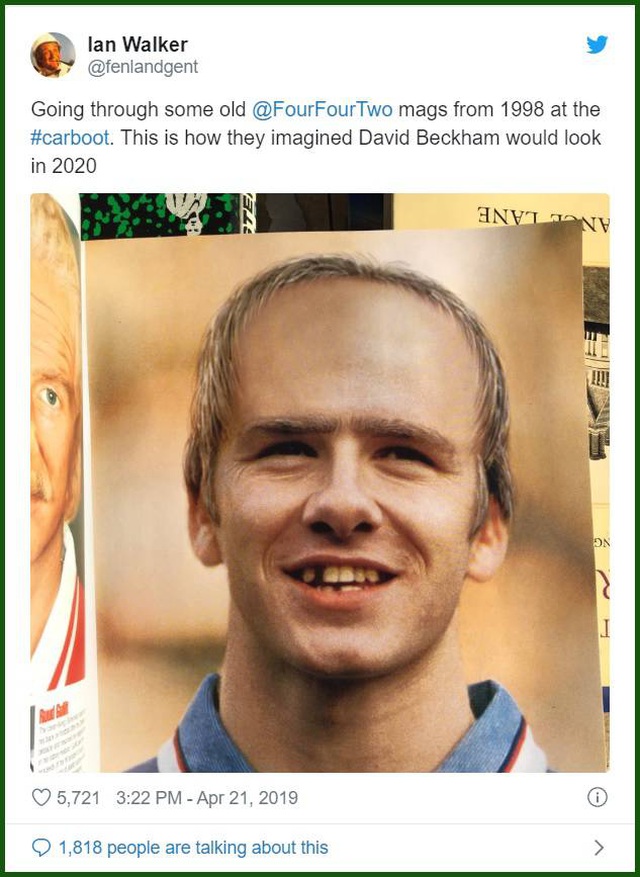Open the circled info icon
Screen dimensions: 640x877
597,797
